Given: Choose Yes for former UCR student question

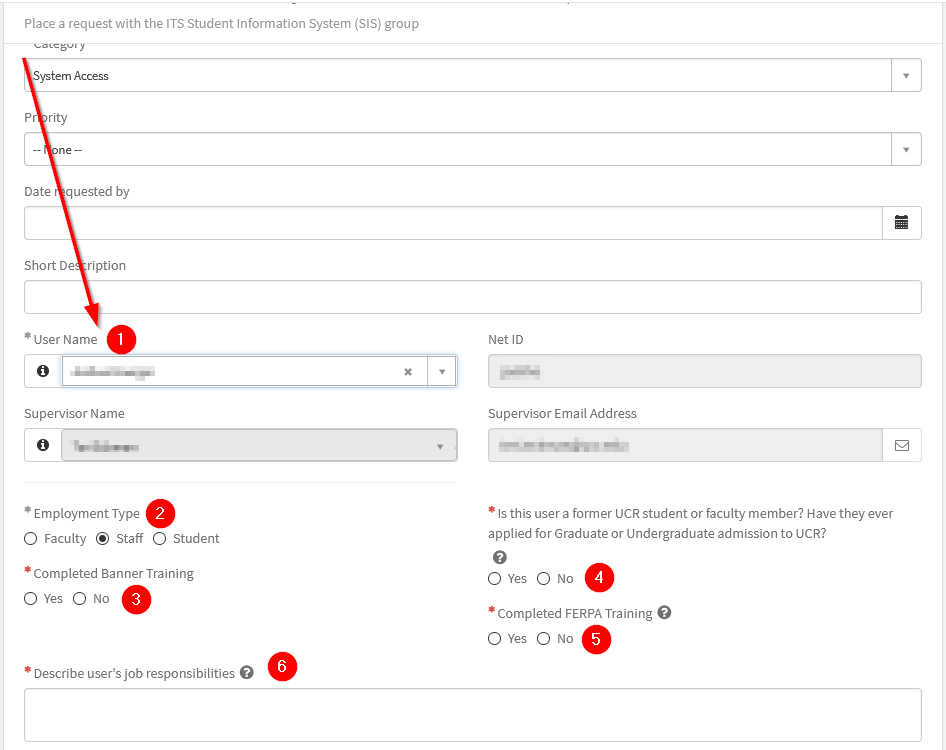Looking at the screenshot, I should 495,579.
